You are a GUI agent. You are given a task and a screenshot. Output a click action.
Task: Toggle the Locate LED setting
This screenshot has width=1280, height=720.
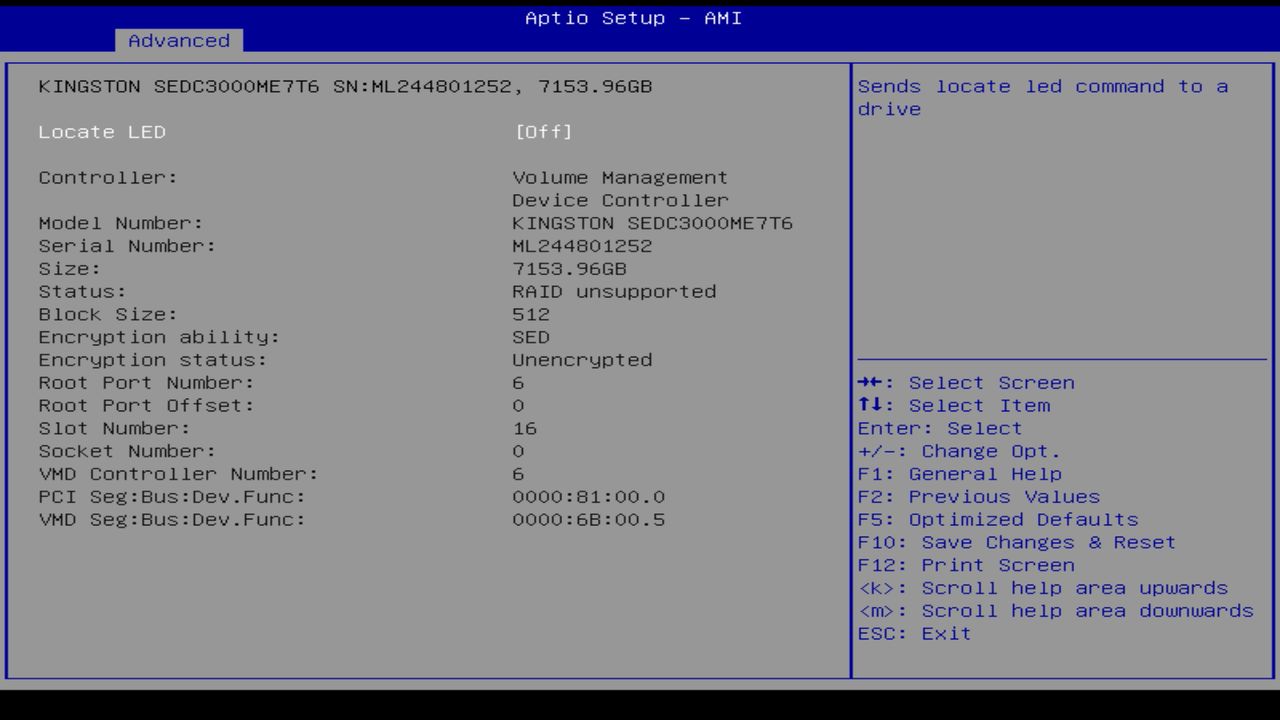[102, 131]
